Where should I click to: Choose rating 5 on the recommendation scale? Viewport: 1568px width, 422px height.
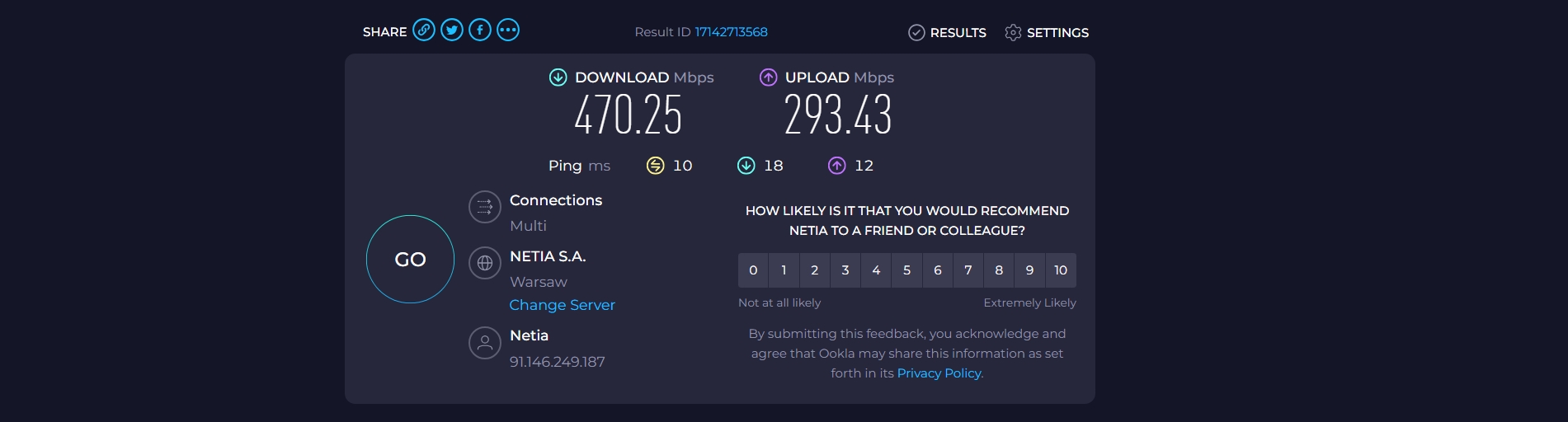907,270
